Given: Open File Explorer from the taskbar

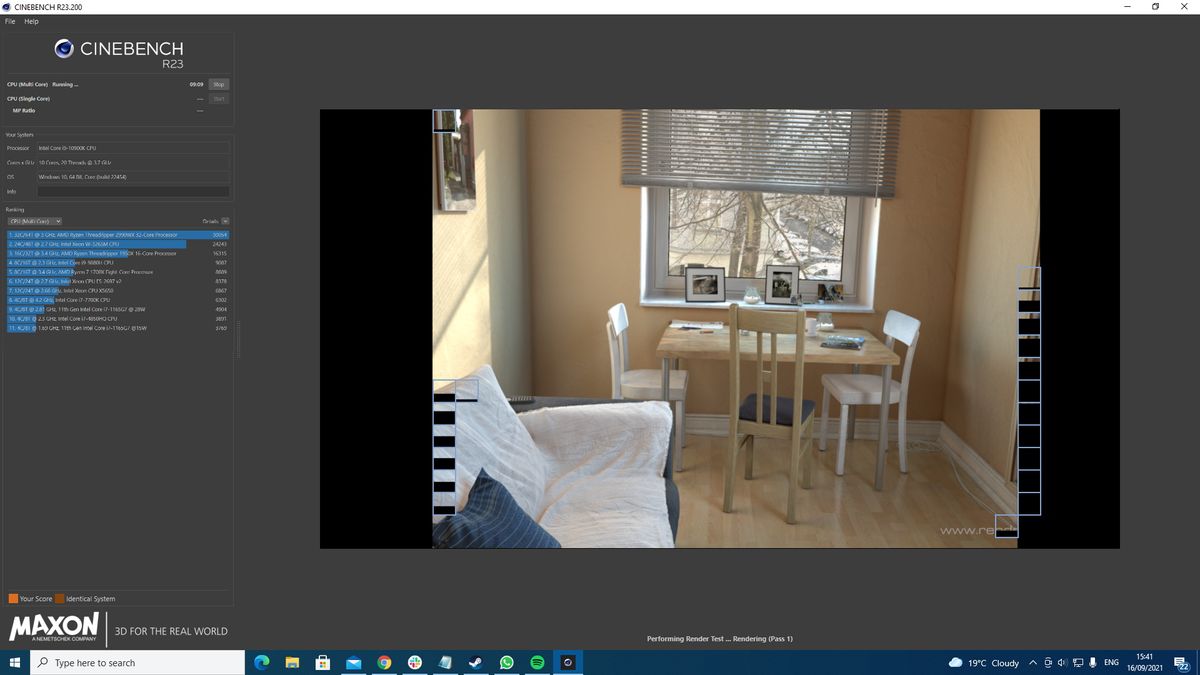Looking at the screenshot, I should (293, 662).
